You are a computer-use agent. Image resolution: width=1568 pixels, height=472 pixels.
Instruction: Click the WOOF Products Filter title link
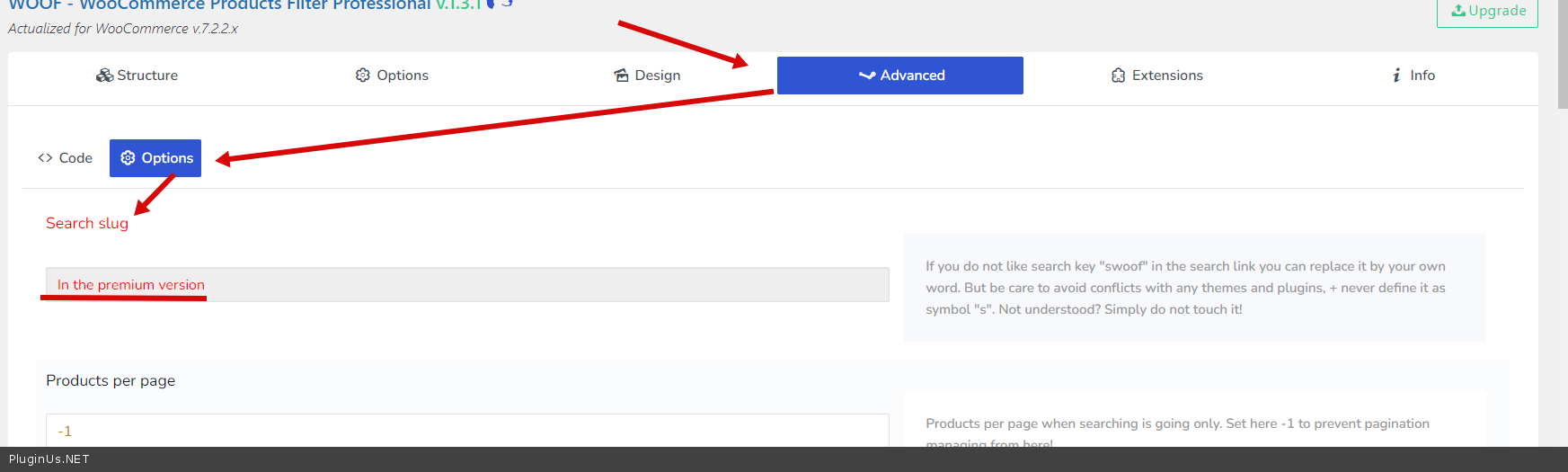click(220, 5)
